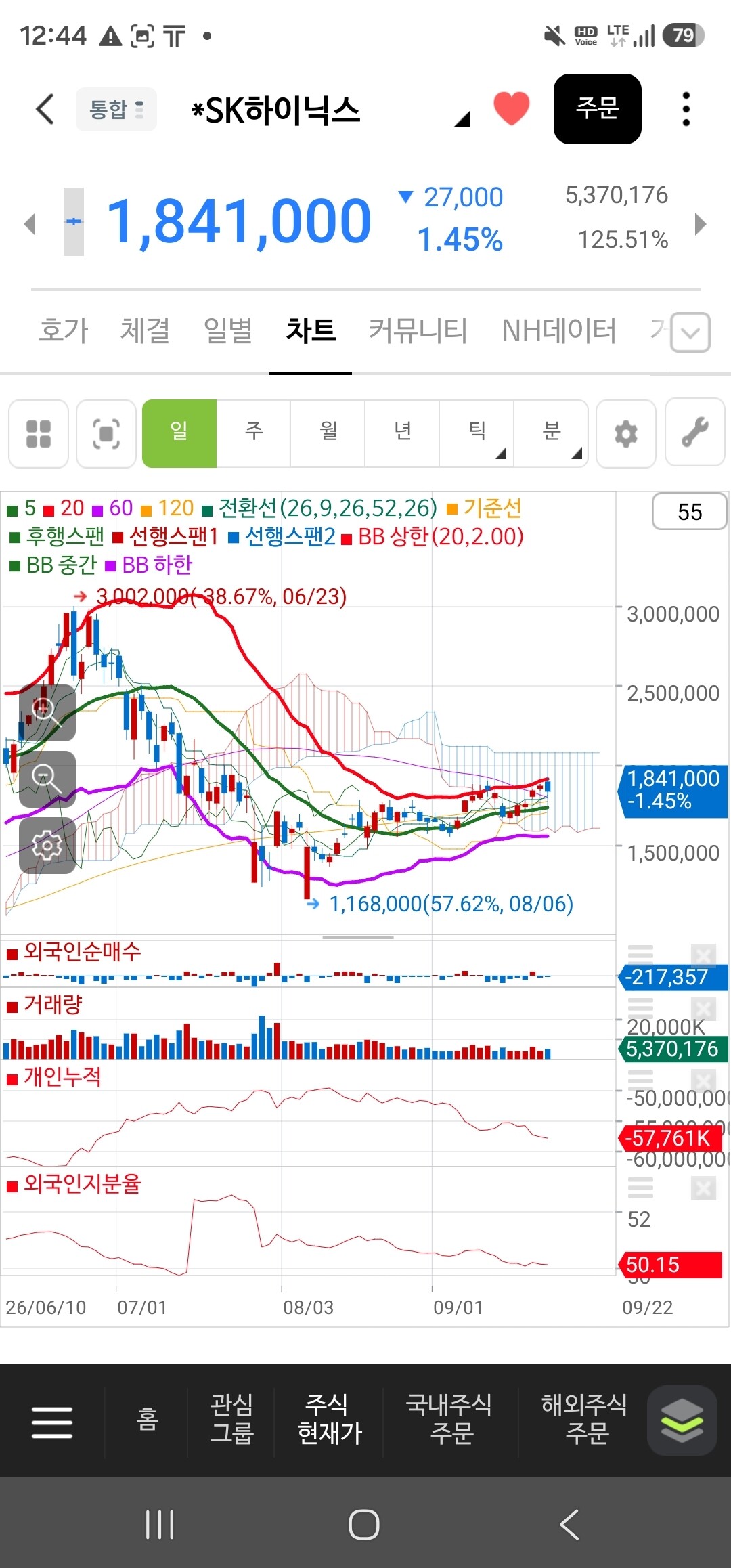Tap the red heart favorite icon
This screenshot has width=731, height=1568.
pyautogui.click(x=511, y=108)
